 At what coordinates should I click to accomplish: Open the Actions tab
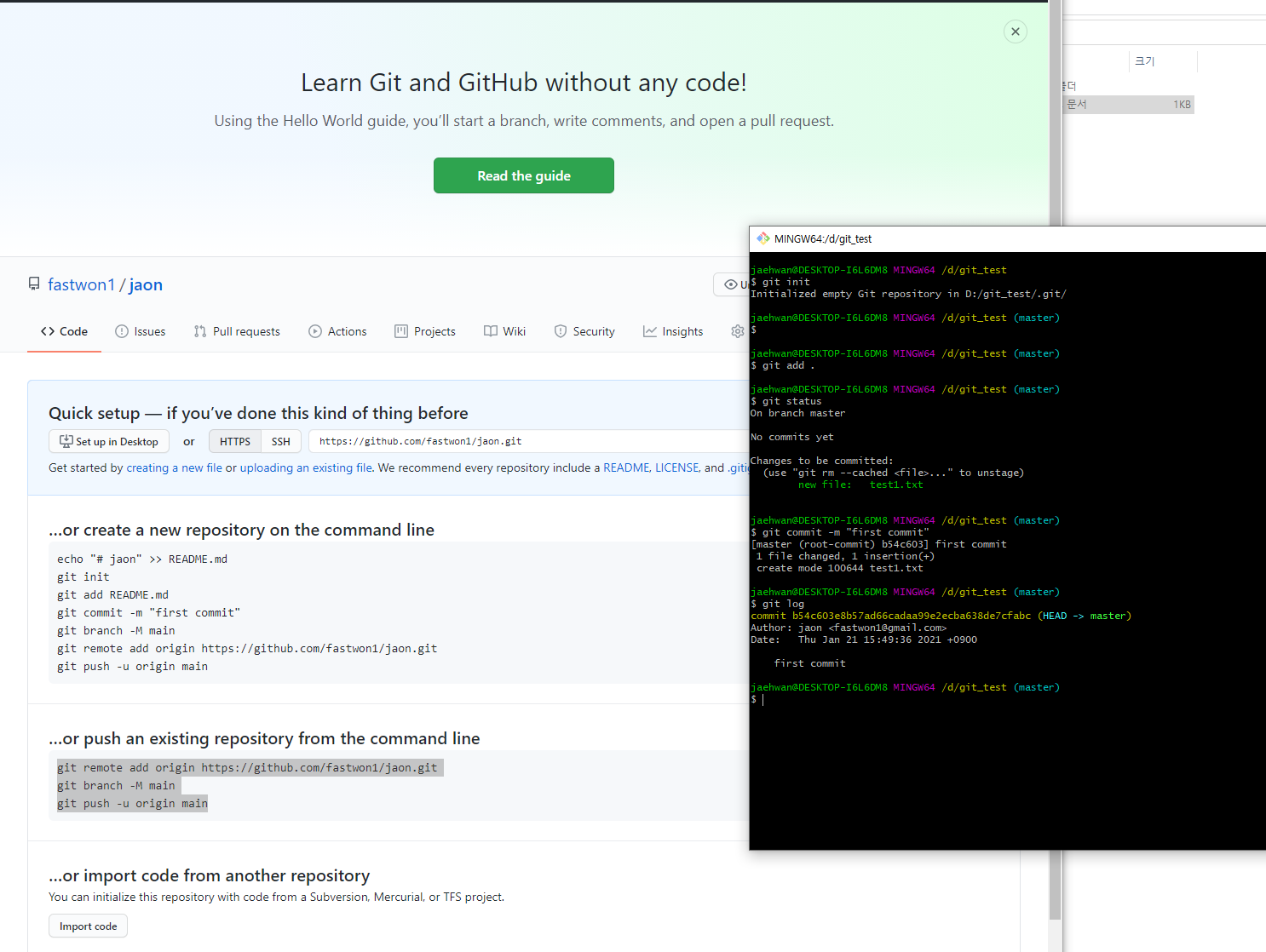(337, 331)
